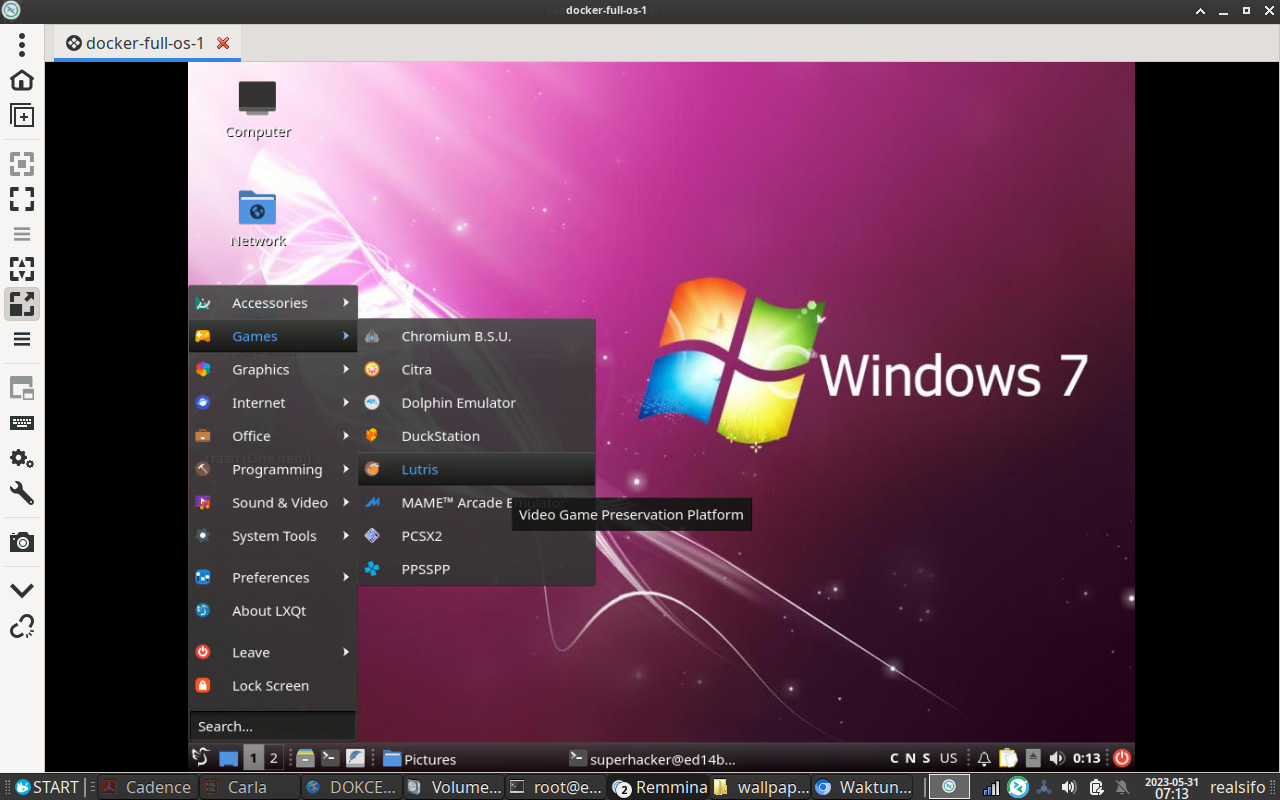Click the host date and time clock
This screenshot has height=800, width=1280.
click(1172, 788)
